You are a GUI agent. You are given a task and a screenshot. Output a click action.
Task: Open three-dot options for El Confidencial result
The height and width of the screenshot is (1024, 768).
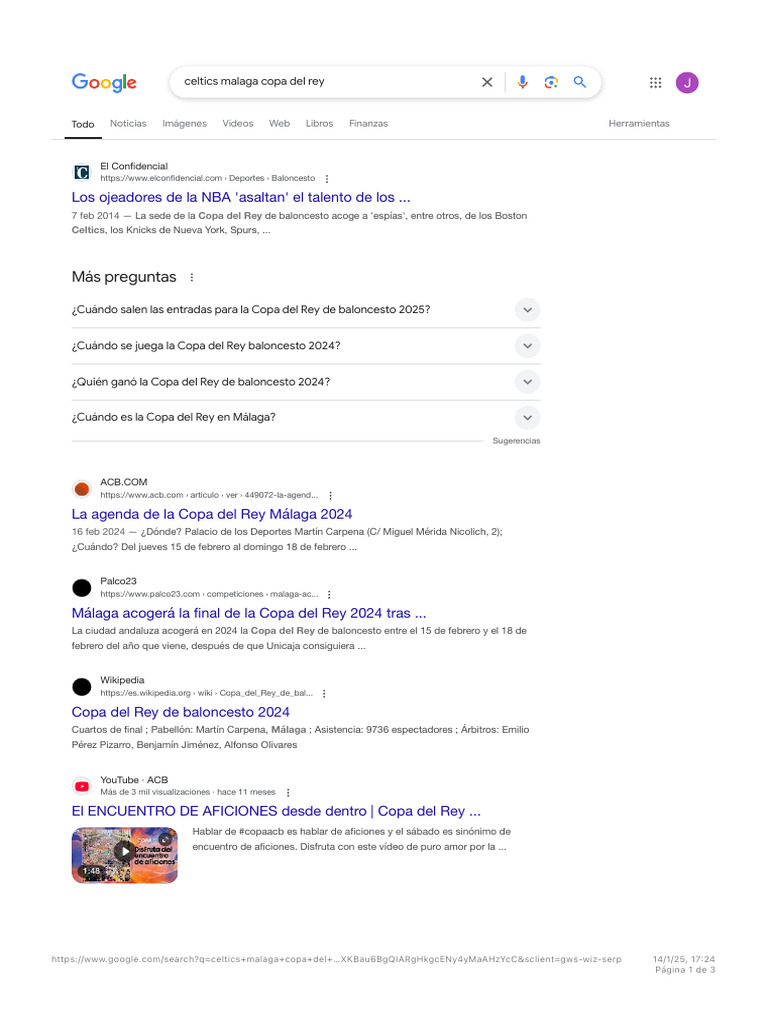click(x=327, y=179)
